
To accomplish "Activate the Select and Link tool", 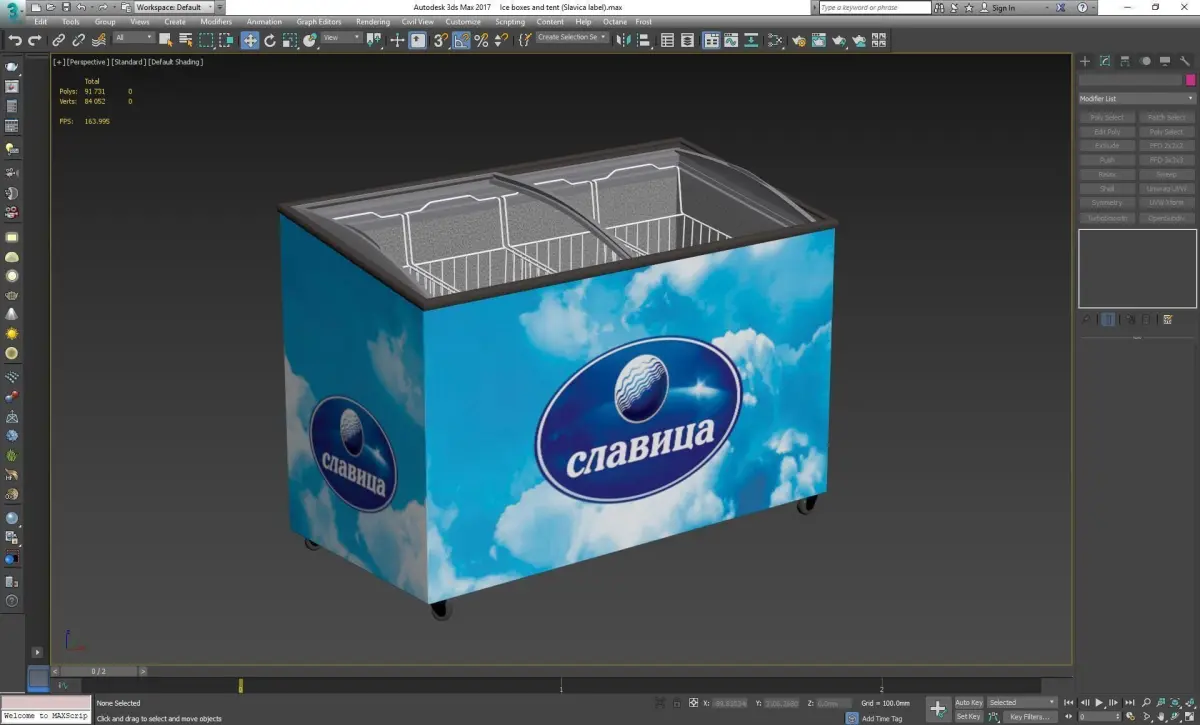I will tap(59, 41).
